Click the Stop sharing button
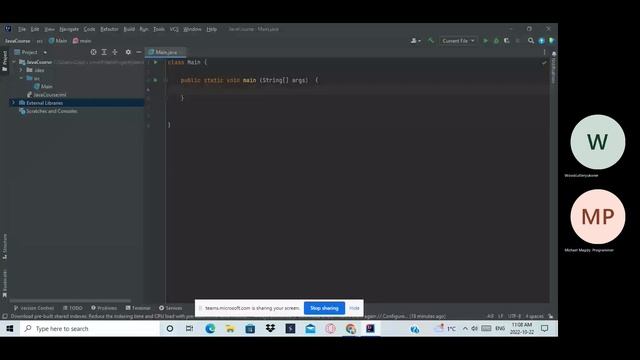Screen dimensions: 640x360 coord(324,308)
